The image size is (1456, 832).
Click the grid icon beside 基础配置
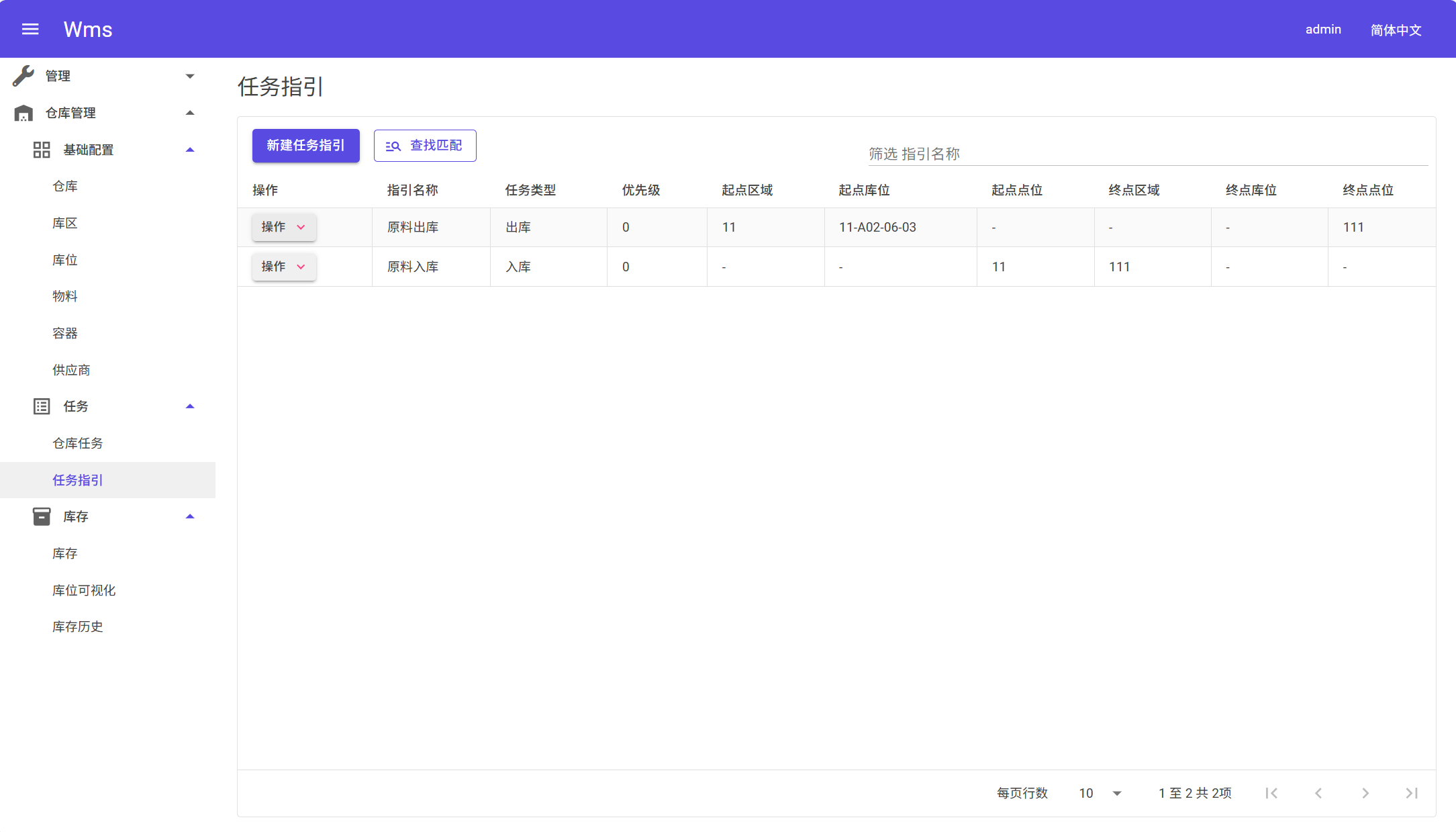point(42,150)
